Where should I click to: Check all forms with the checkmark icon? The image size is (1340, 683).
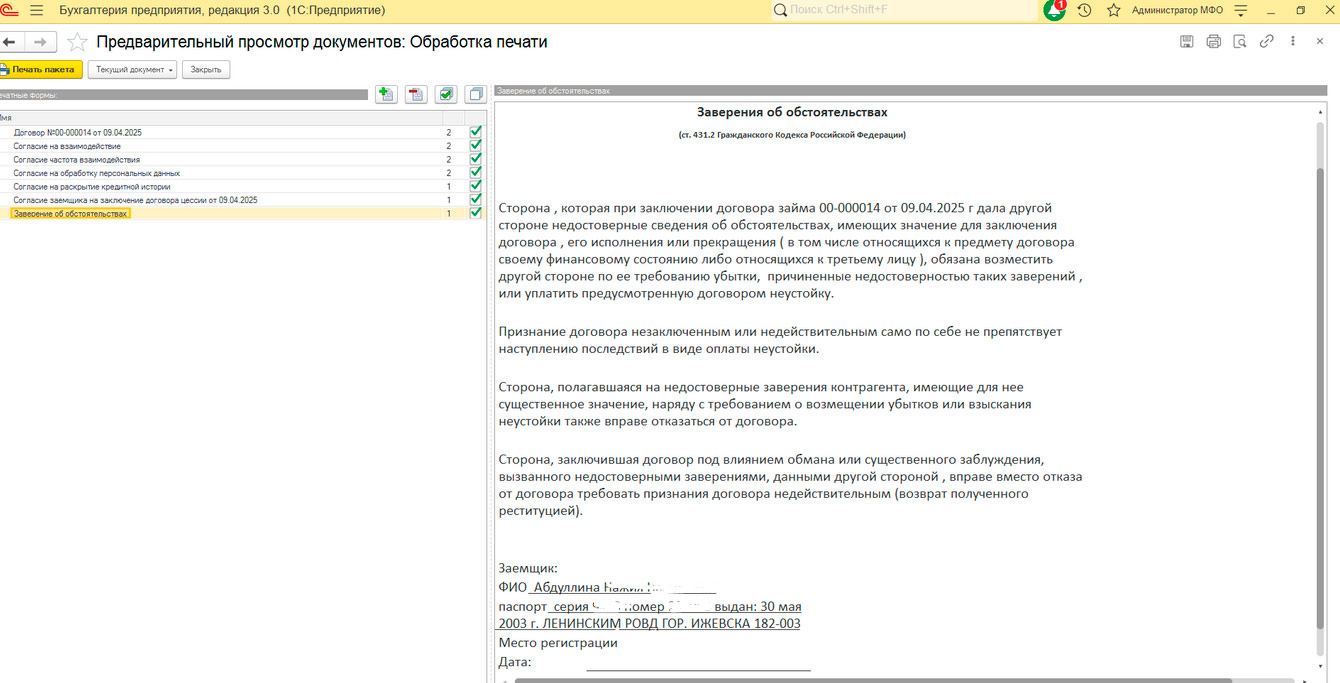[x=446, y=94]
